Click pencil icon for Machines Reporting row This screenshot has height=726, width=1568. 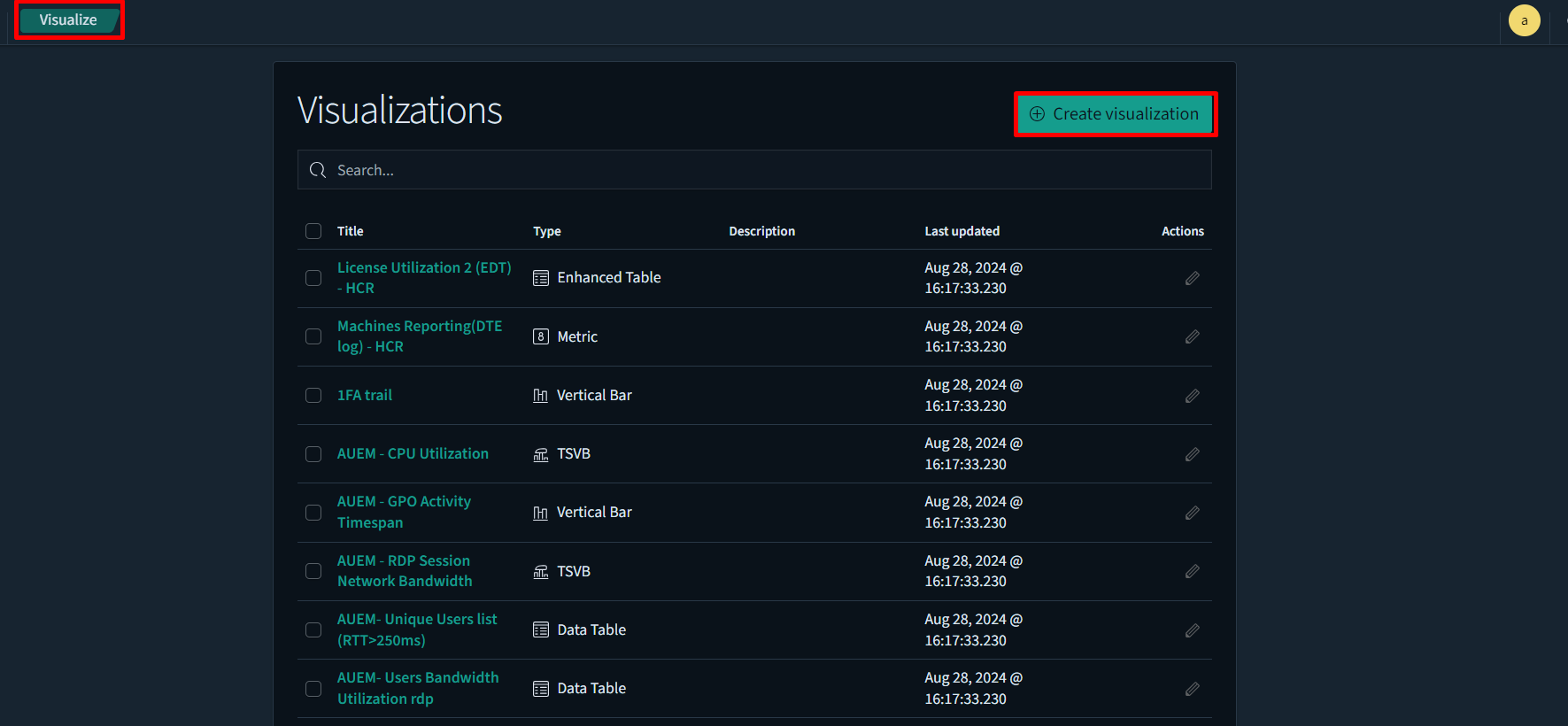coord(1192,336)
